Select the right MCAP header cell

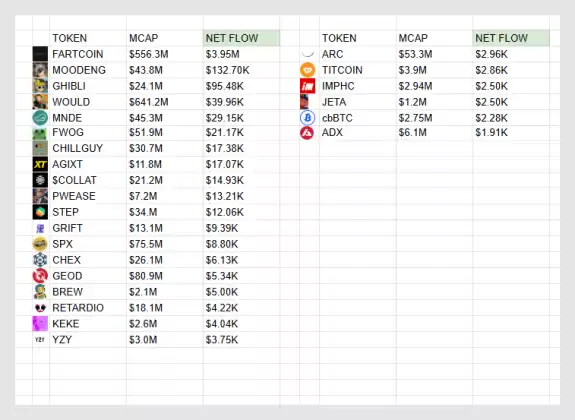click(435, 38)
